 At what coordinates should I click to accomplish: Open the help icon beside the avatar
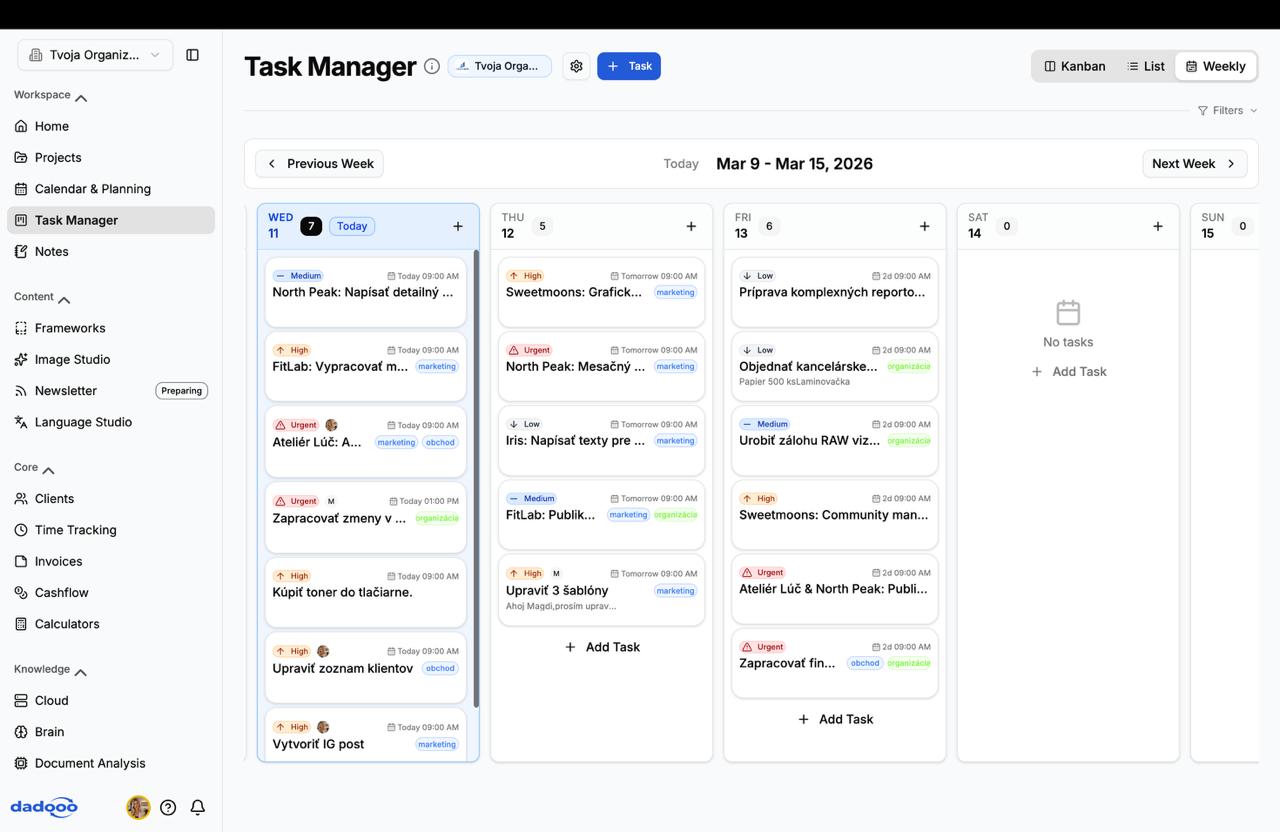[168, 807]
